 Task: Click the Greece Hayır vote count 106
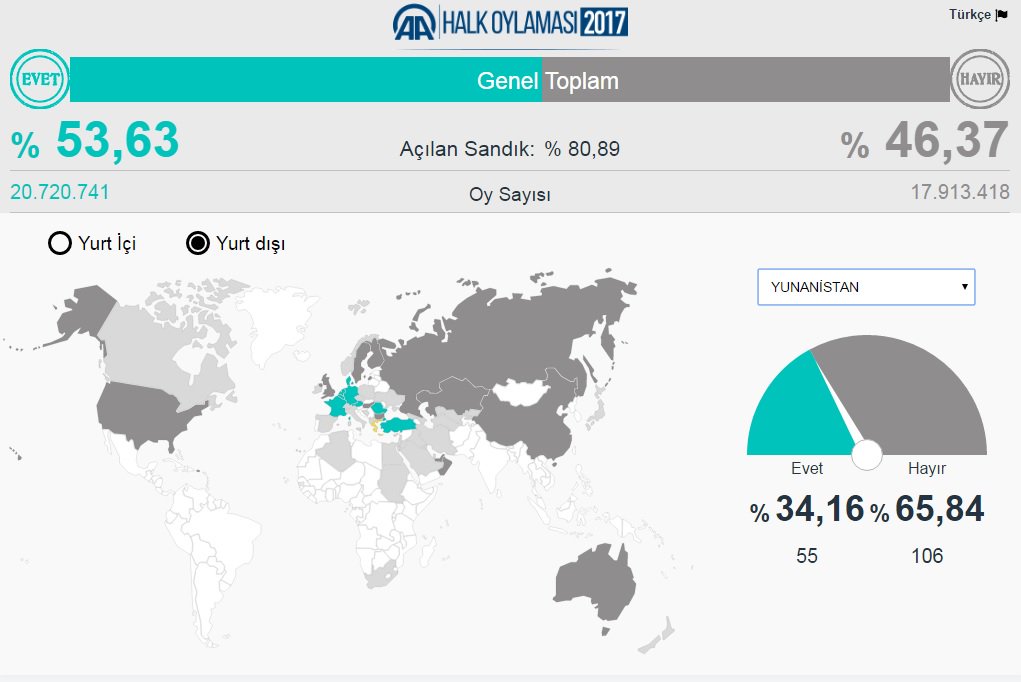tap(927, 556)
